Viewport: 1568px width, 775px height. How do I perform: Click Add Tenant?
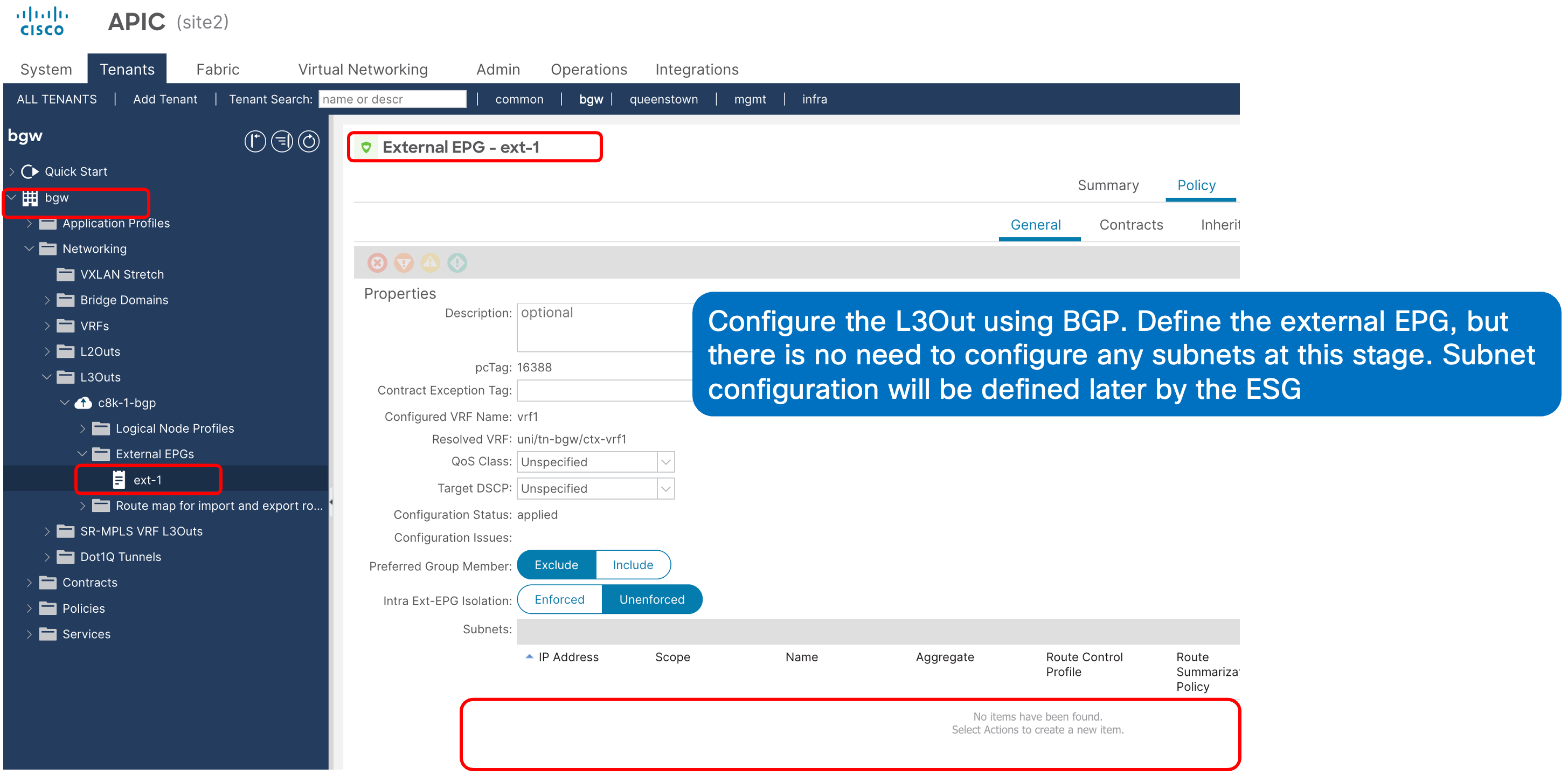[165, 99]
